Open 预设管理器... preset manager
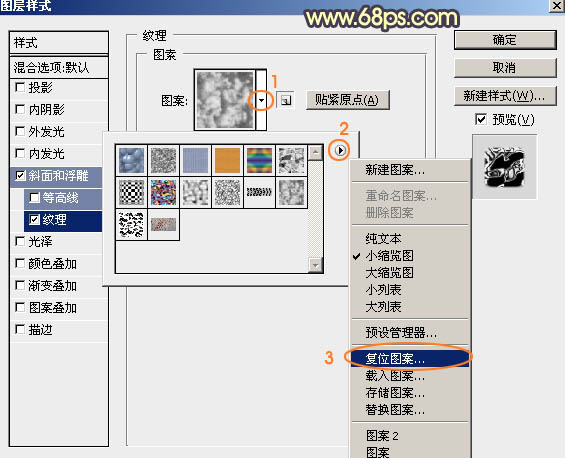 pyautogui.click(x=410, y=333)
